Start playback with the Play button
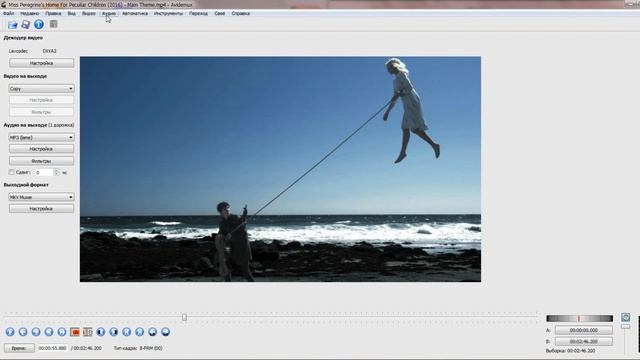This screenshot has width=640, height=360. click(10, 332)
